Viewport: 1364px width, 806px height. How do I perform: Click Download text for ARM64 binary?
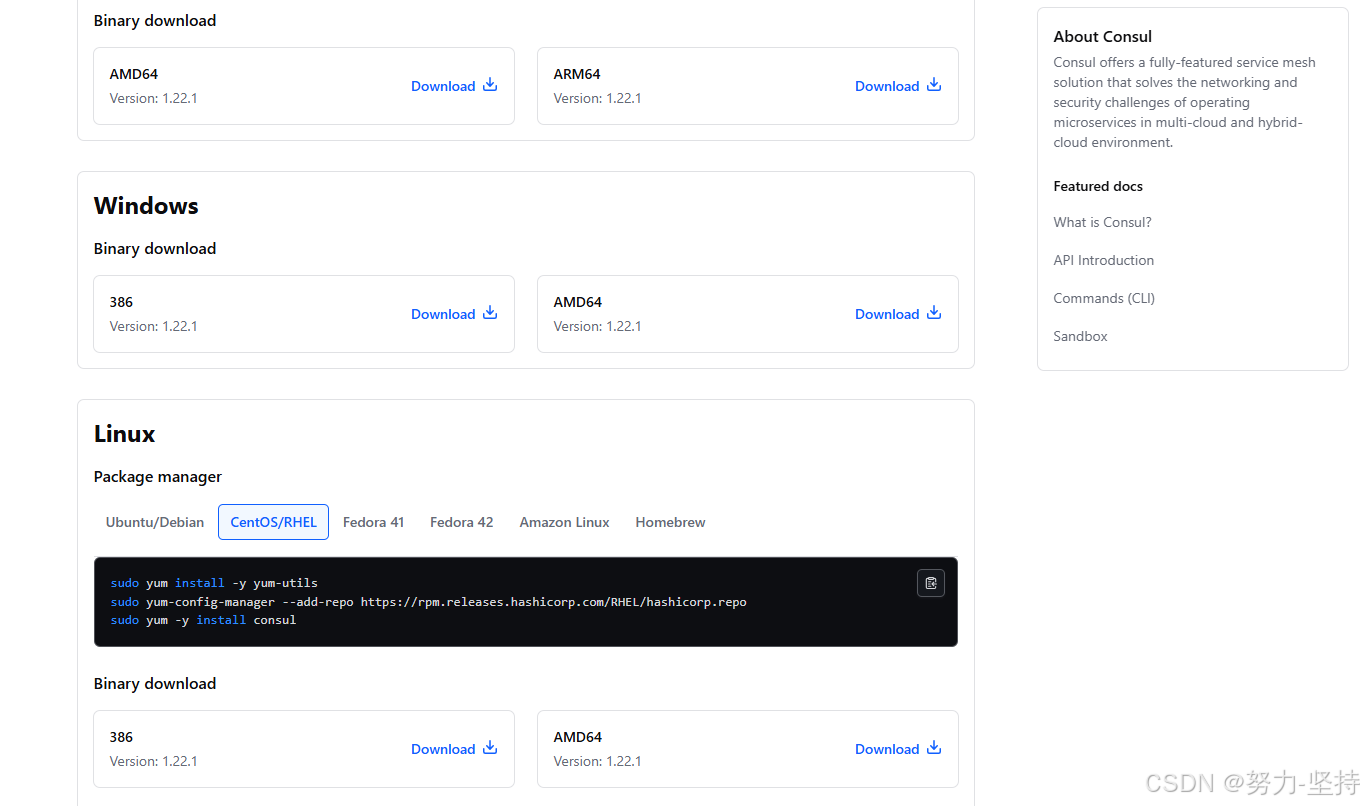click(887, 86)
